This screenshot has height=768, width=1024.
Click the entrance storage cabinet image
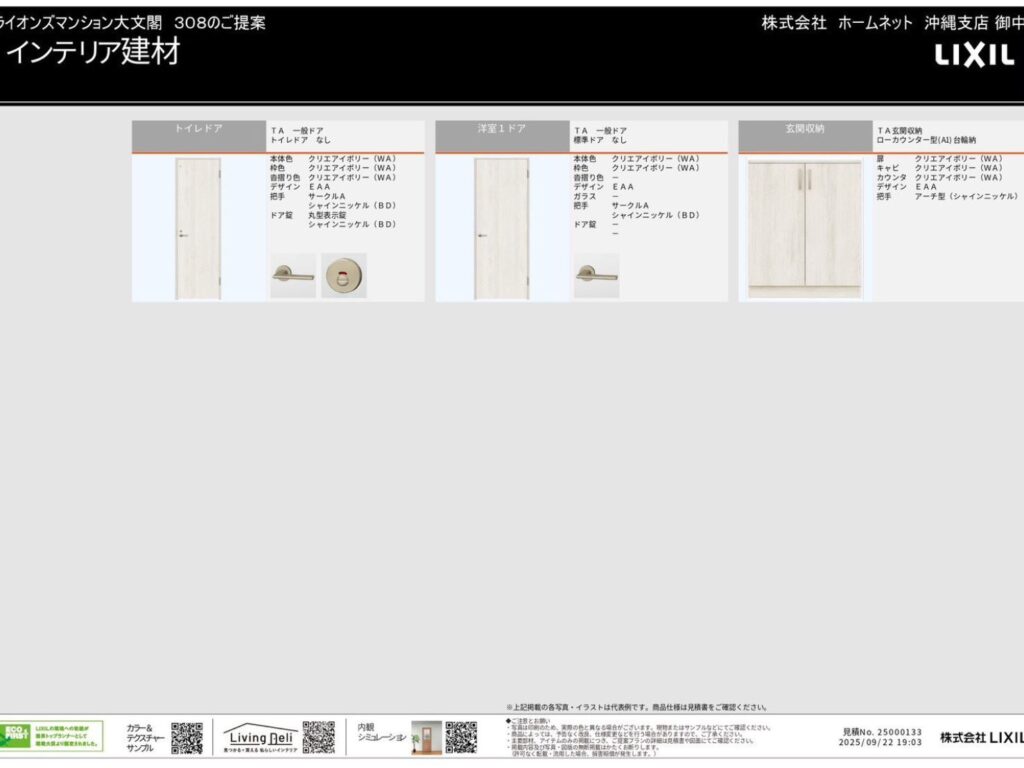pyautogui.click(x=805, y=228)
